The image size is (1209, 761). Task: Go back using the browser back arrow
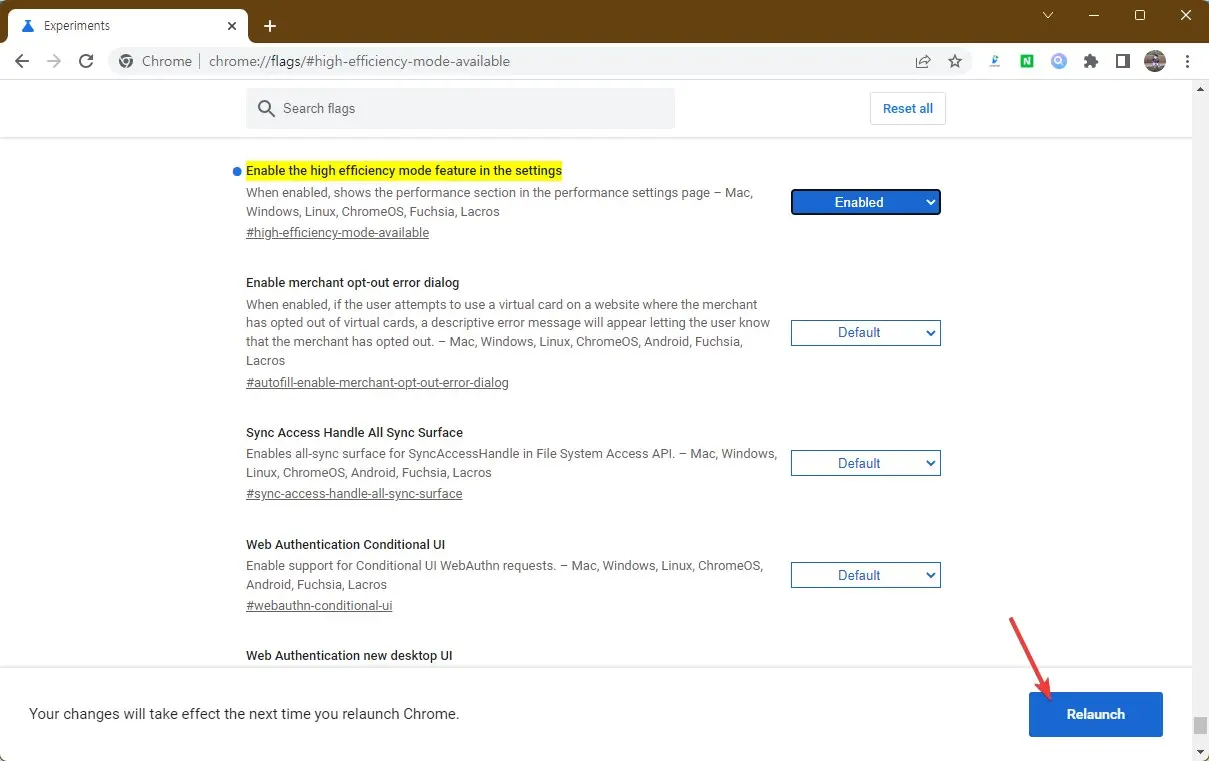click(22, 61)
